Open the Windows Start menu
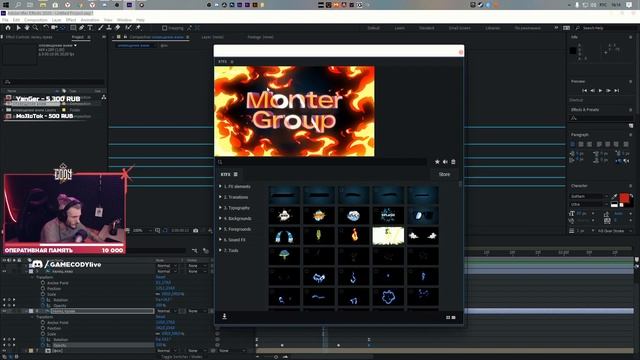The height and width of the screenshot is (360, 640). click(x=6, y=5)
